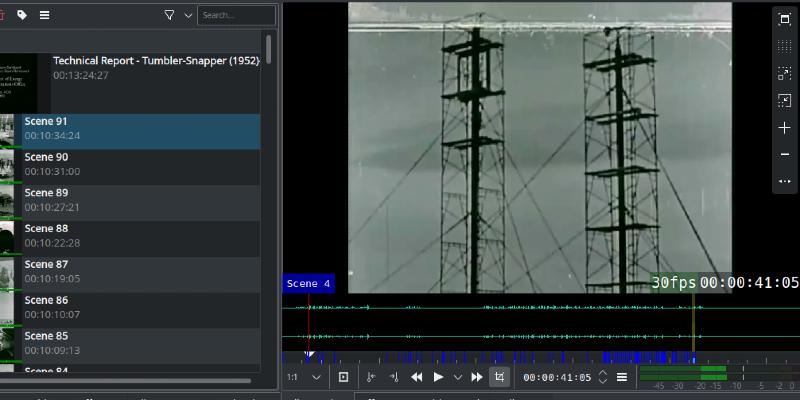Toggle the monitor grid overlay
This screenshot has width=800, height=400.
point(785,46)
